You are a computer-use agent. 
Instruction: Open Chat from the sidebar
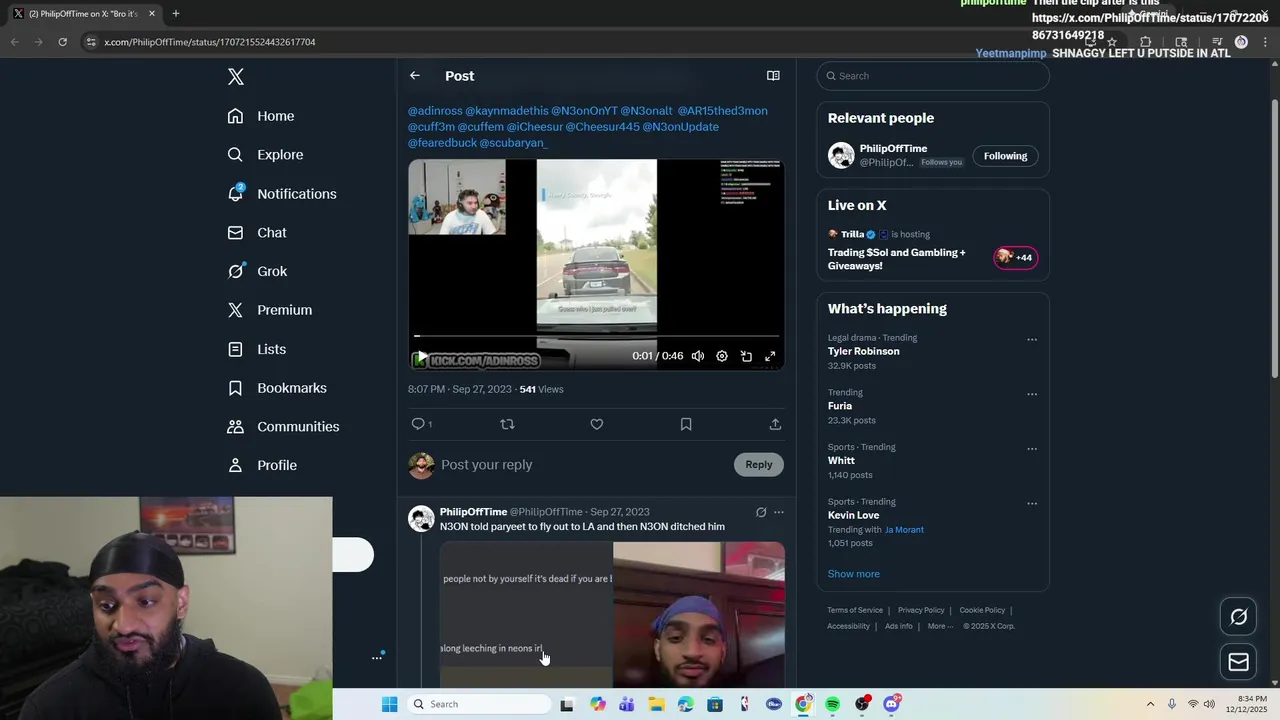click(257, 232)
